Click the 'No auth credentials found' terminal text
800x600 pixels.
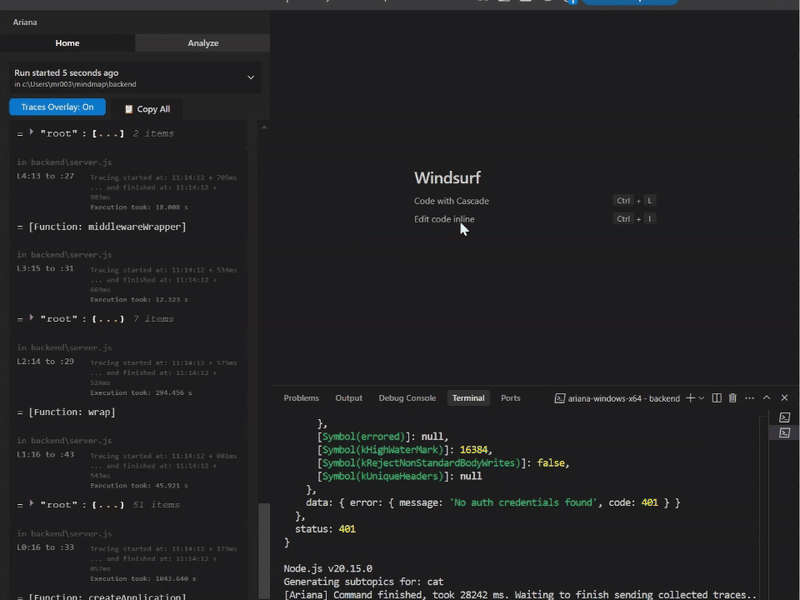pyautogui.click(x=521, y=503)
